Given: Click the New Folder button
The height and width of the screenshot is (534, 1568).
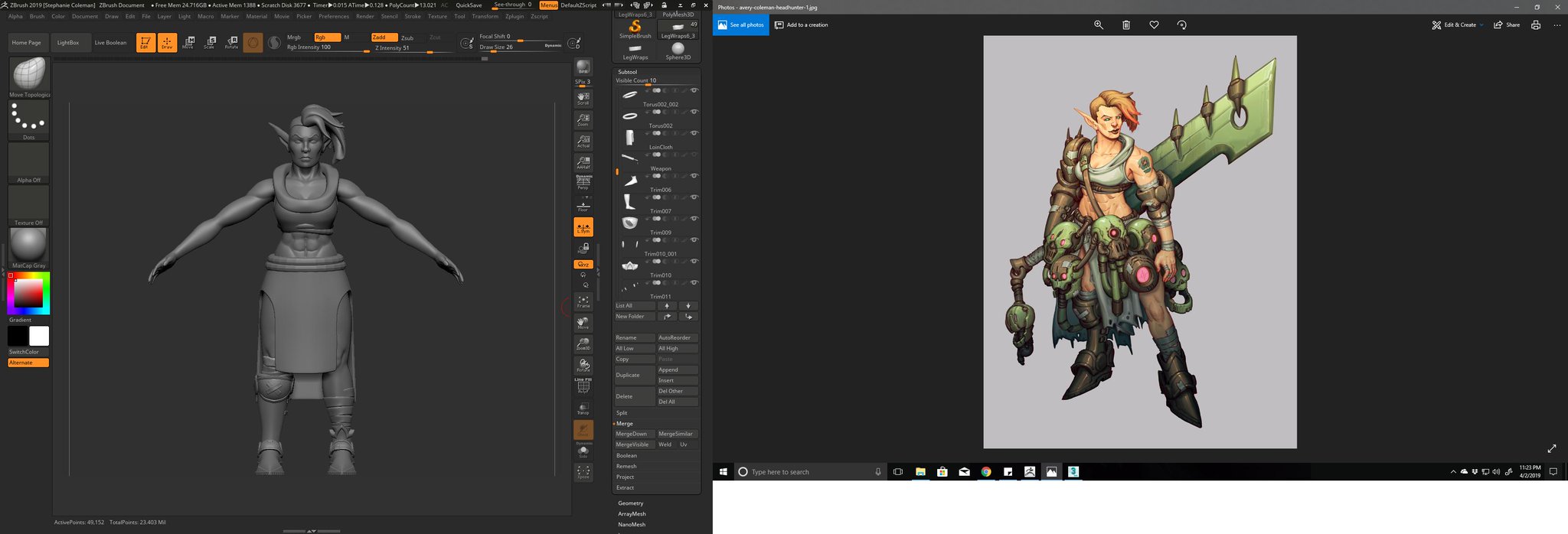Looking at the screenshot, I should coord(634,317).
